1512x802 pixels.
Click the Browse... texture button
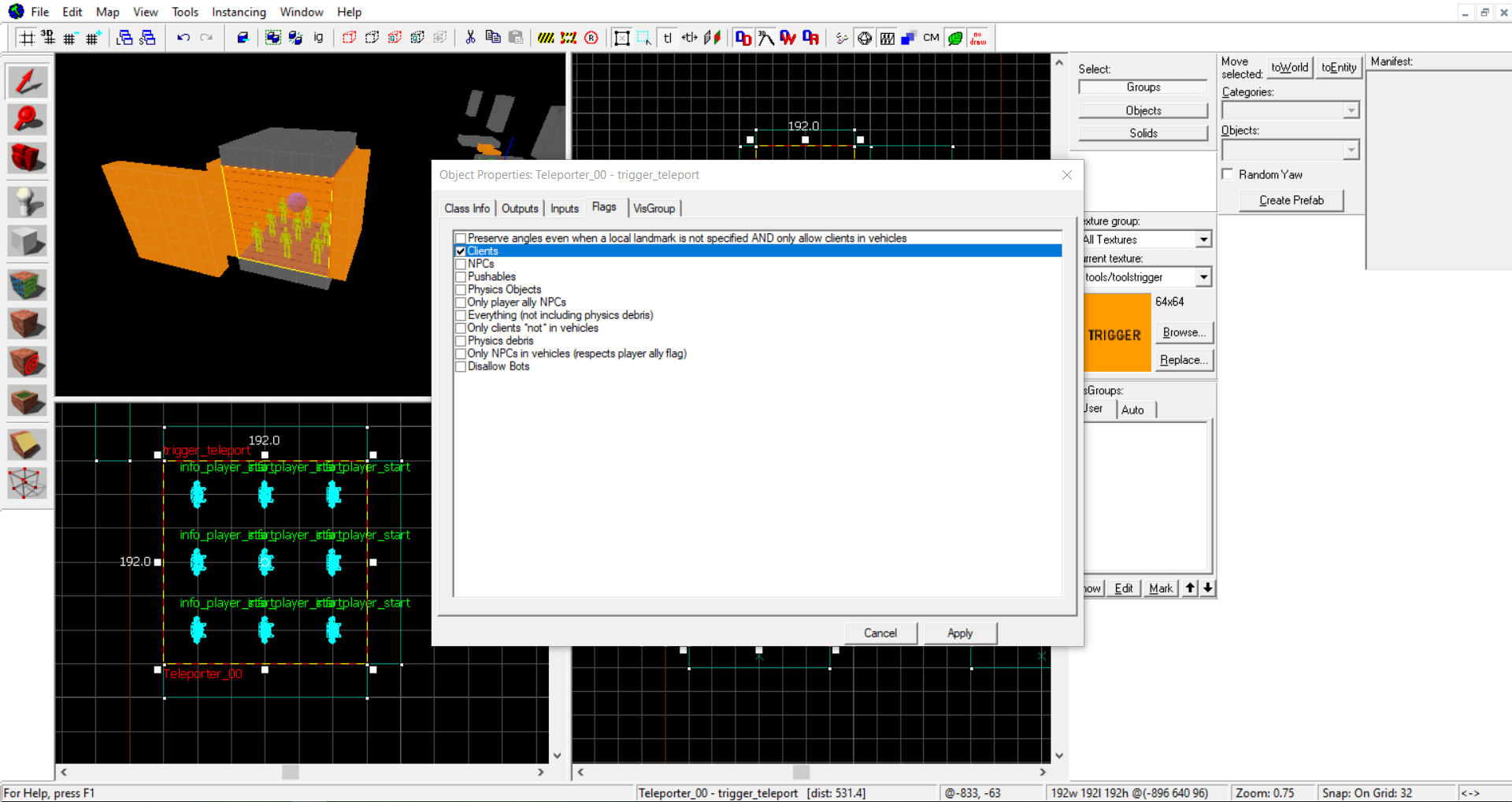(1184, 332)
